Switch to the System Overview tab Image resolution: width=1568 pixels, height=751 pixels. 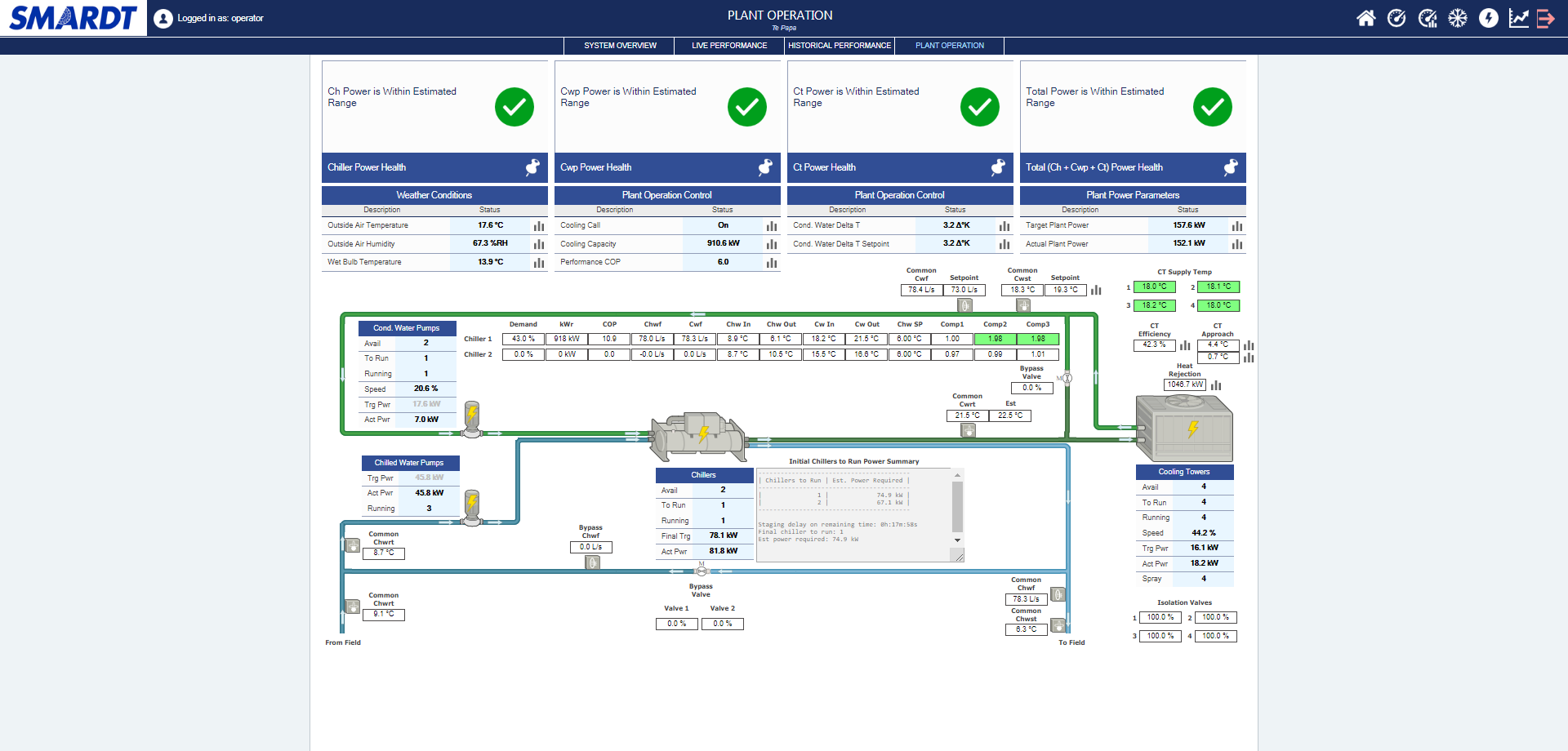click(x=620, y=46)
